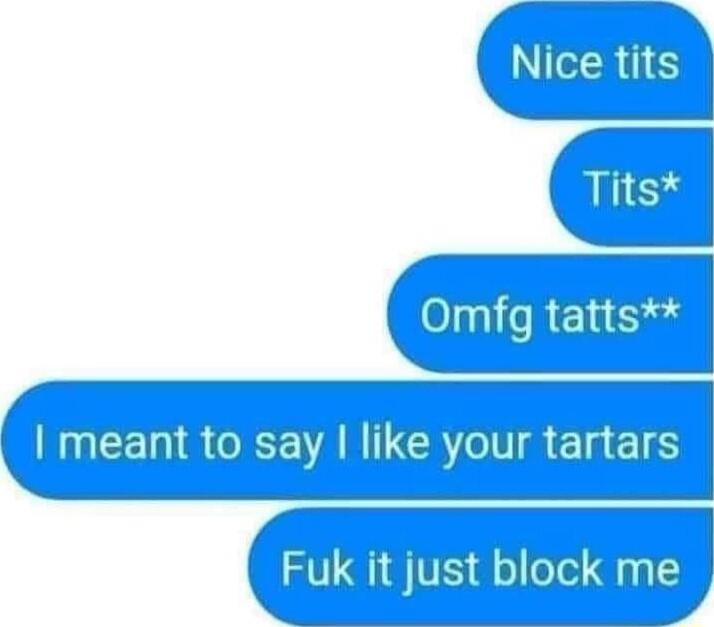This screenshot has width=714, height=627.
Task: Click the word "Omfg" in the third message
Action: point(477,319)
